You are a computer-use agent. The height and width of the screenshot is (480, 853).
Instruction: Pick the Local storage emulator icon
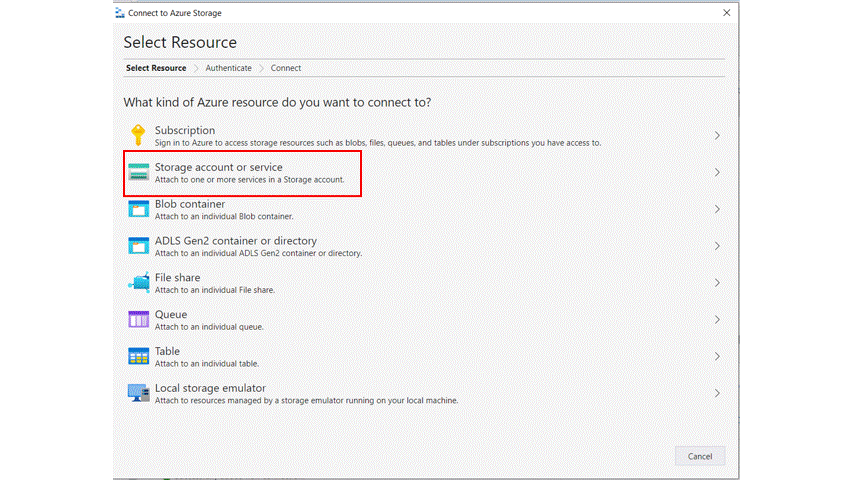coord(139,393)
